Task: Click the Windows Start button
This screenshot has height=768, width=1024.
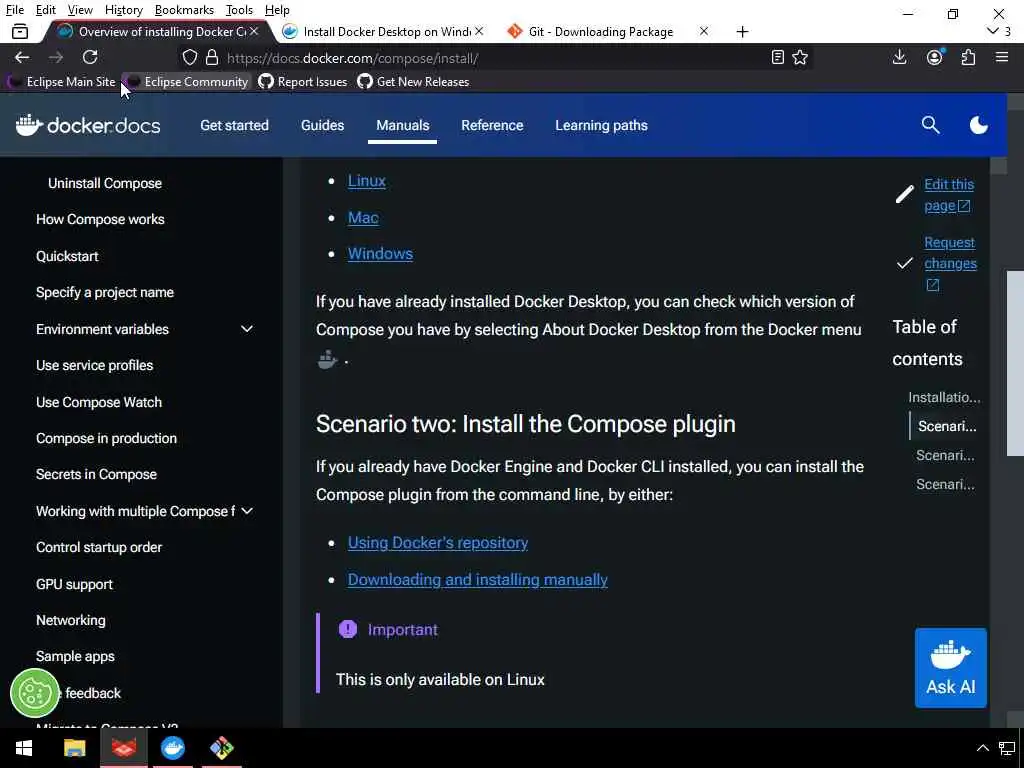Action: (24, 748)
